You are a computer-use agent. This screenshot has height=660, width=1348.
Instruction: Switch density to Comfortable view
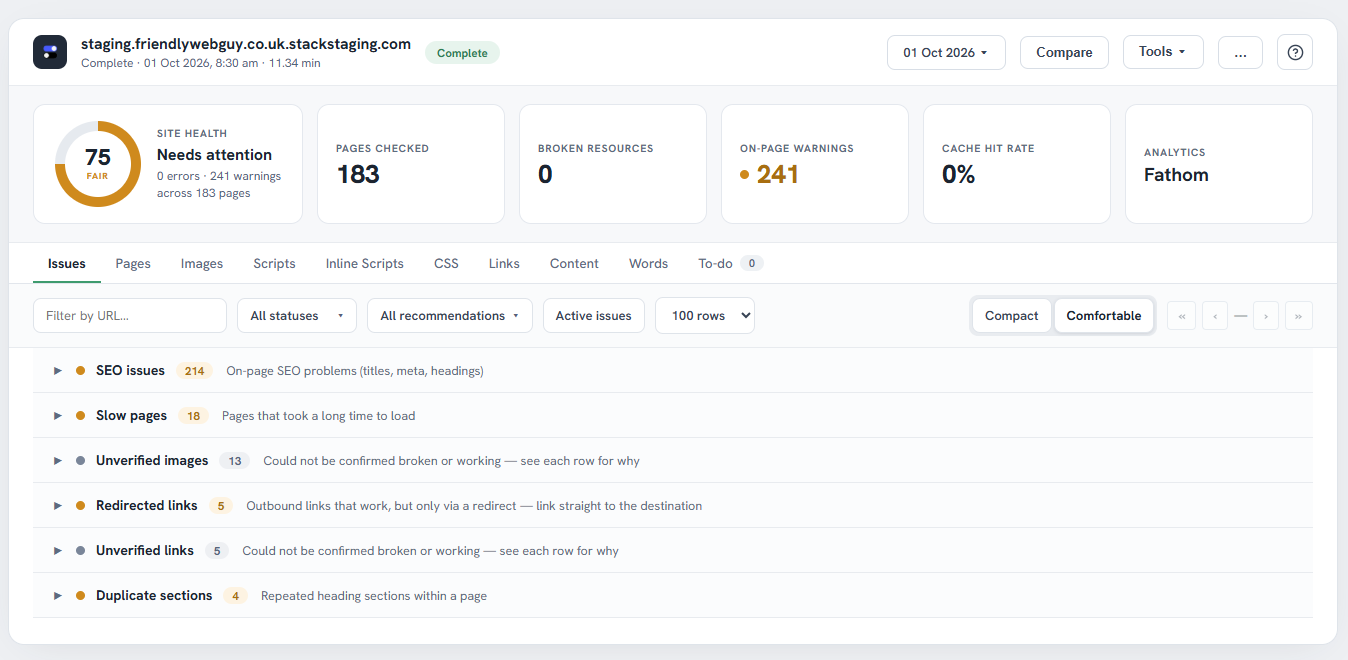1104,316
